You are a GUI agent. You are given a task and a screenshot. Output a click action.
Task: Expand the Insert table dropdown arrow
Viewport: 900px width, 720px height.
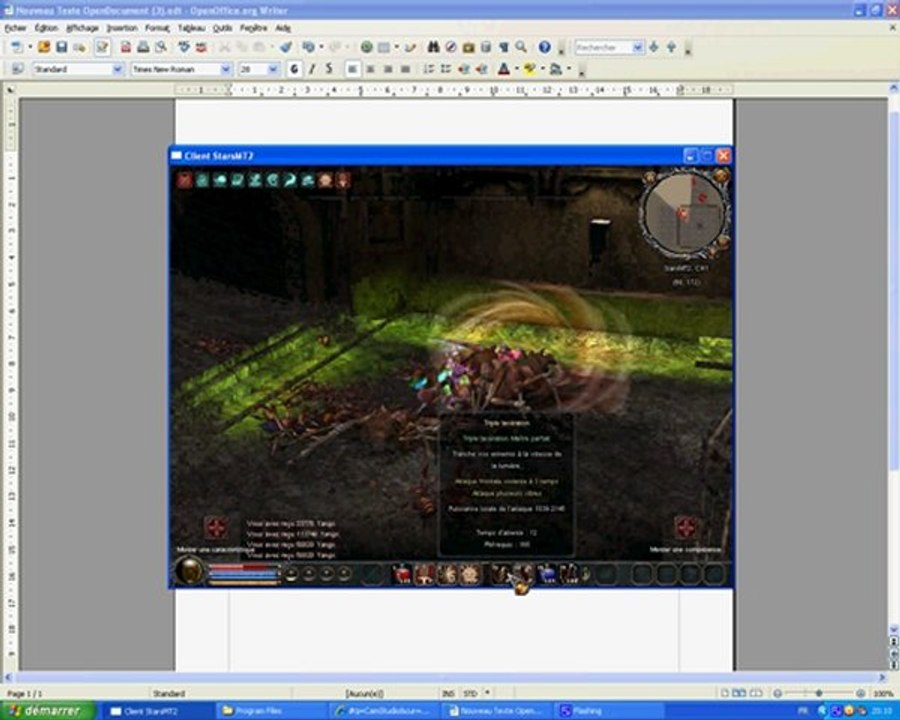[396, 47]
